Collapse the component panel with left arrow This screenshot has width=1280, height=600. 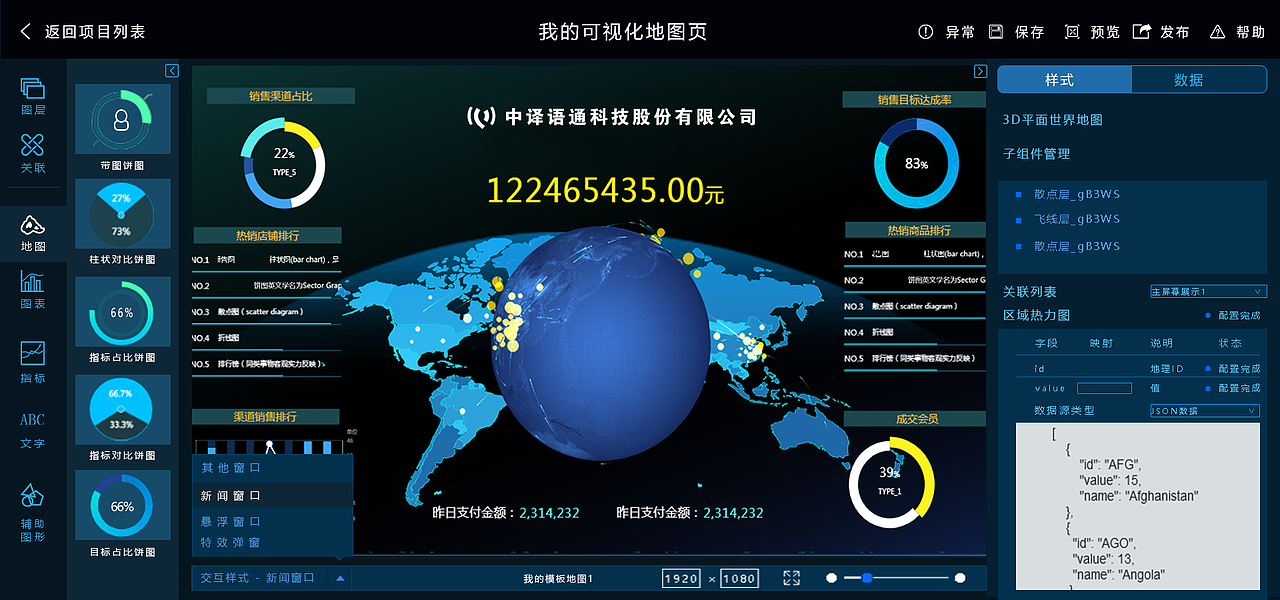tap(172, 71)
